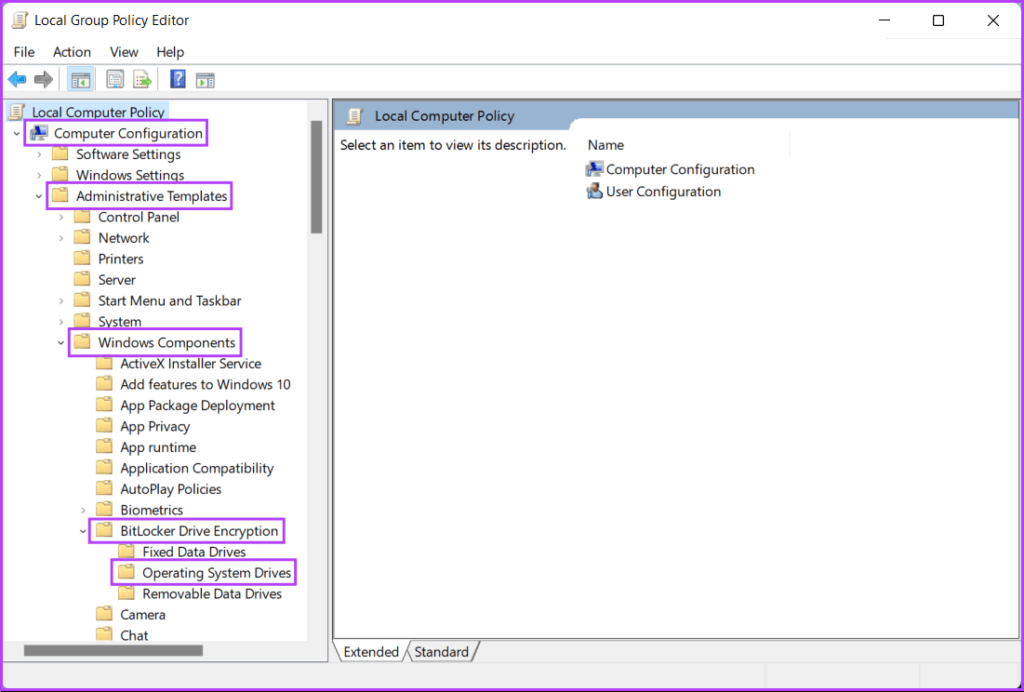Click the gray Forward arrow toolbar icon

coord(43,80)
